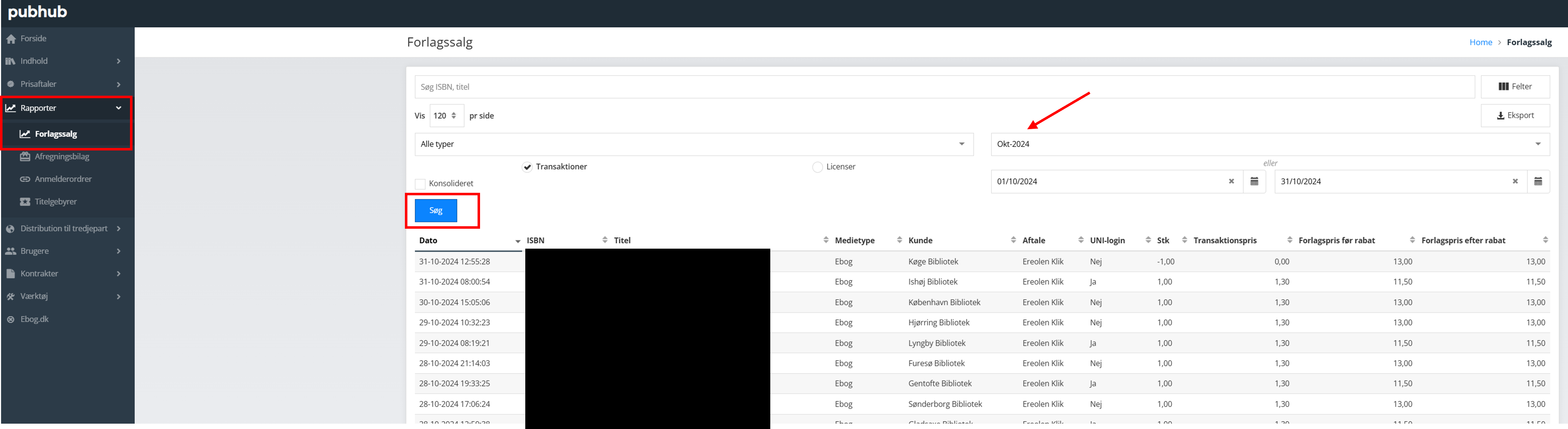Open Titelgebyrer in the sidebar
This screenshot has height=429, width=1568.
coord(56,202)
